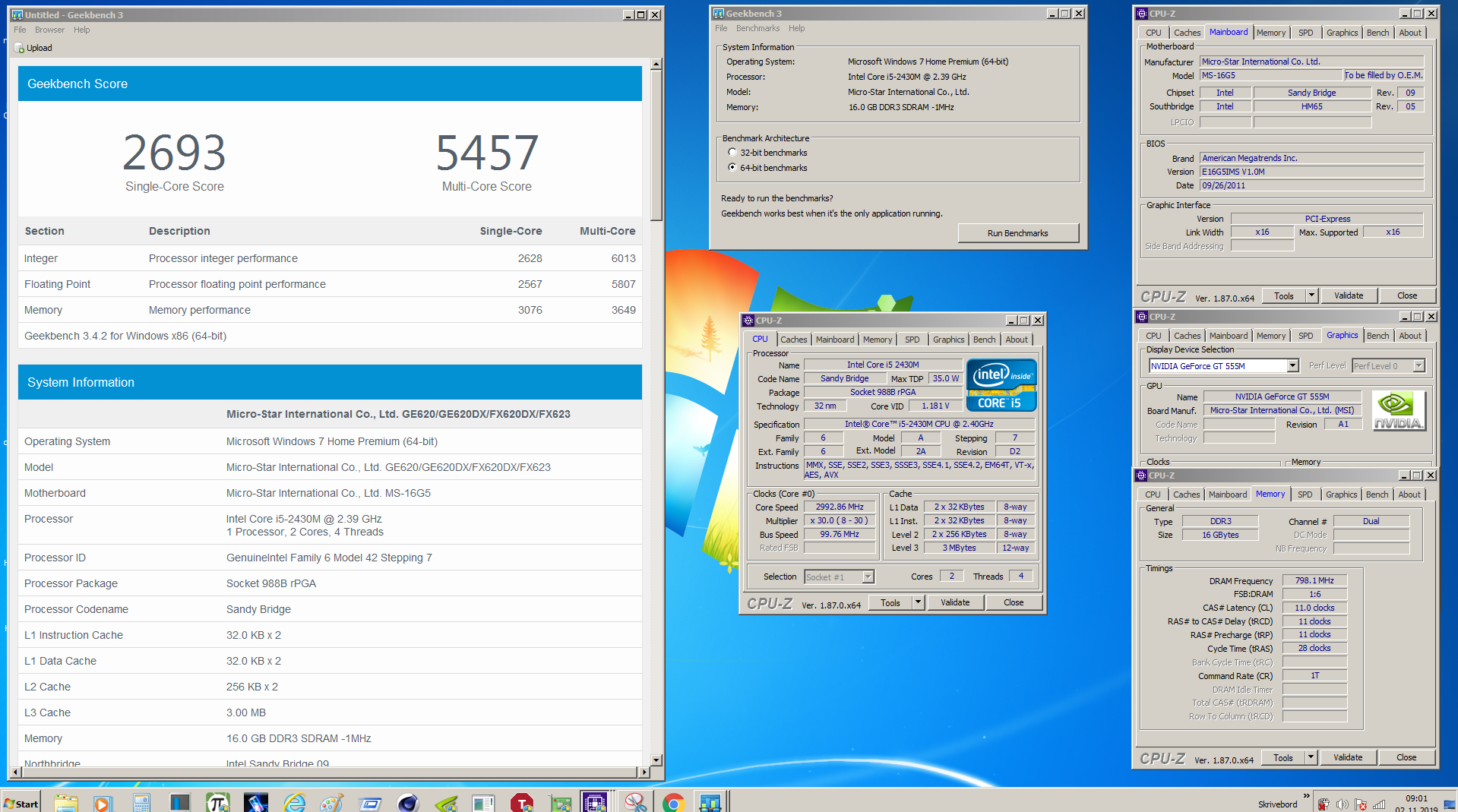Open Help menu in Geekbench 3 launcher window
1458x812 pixels.
(796, 29)
